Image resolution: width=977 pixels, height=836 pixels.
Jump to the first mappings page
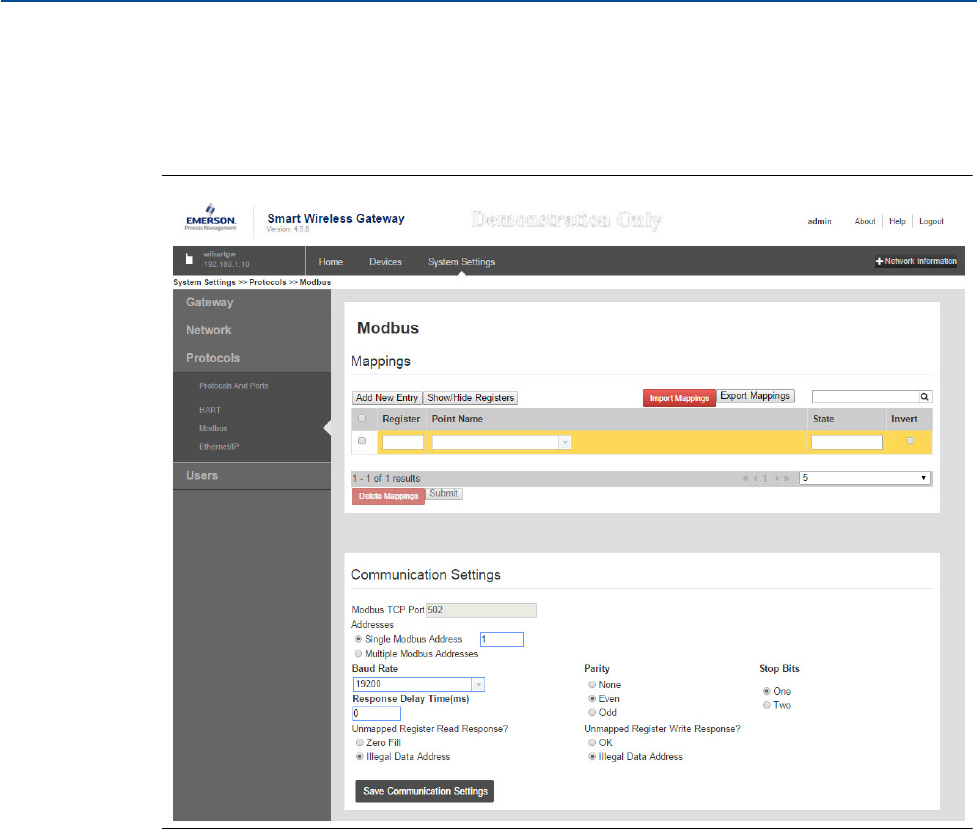tap(746, 479)
